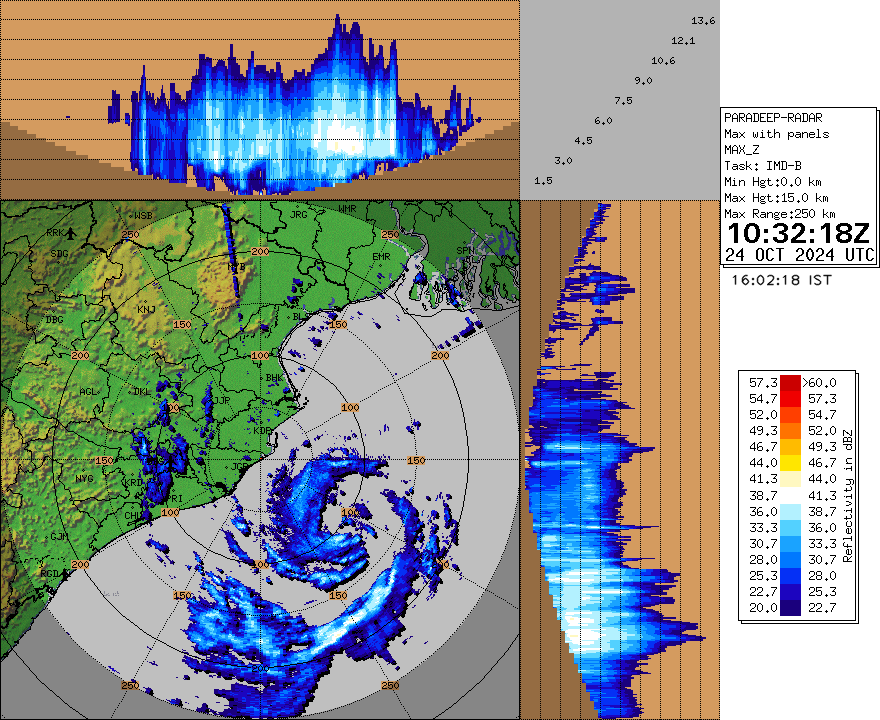
Task: Pick the blue 30.7 to 33.3 swatch
Action: click(790, 544)
